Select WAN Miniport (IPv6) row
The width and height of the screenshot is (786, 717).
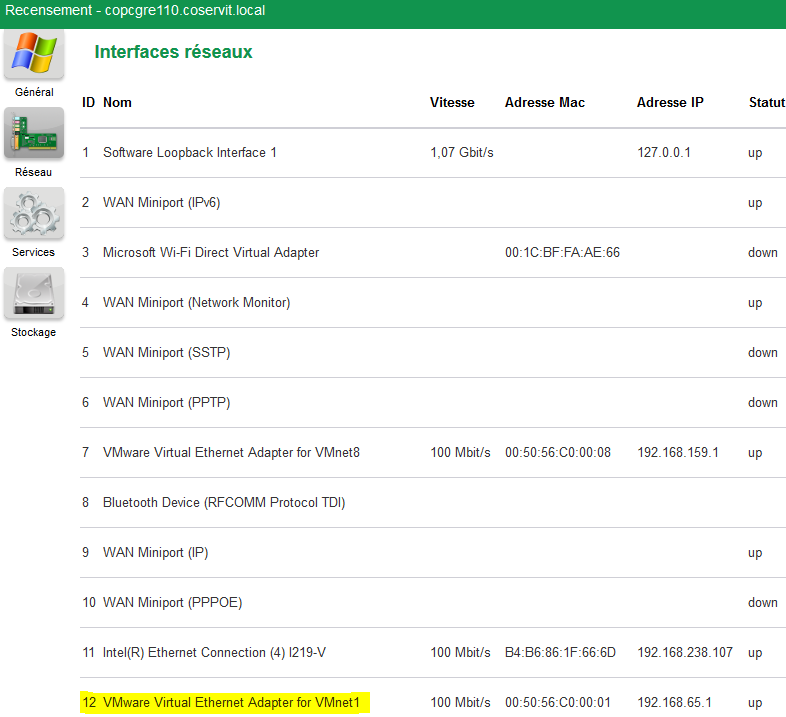point(433,203)
